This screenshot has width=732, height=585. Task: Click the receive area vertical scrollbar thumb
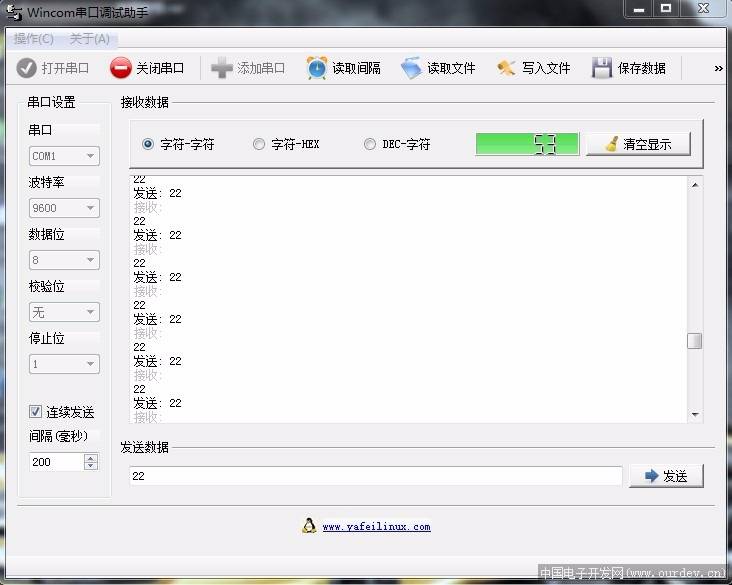(694, 341)
